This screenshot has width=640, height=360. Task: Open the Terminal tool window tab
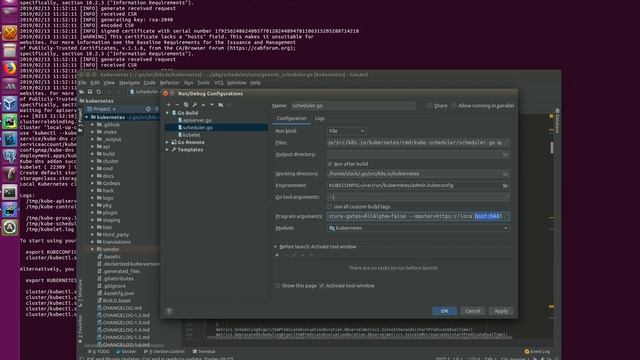(x=204, y=351)
